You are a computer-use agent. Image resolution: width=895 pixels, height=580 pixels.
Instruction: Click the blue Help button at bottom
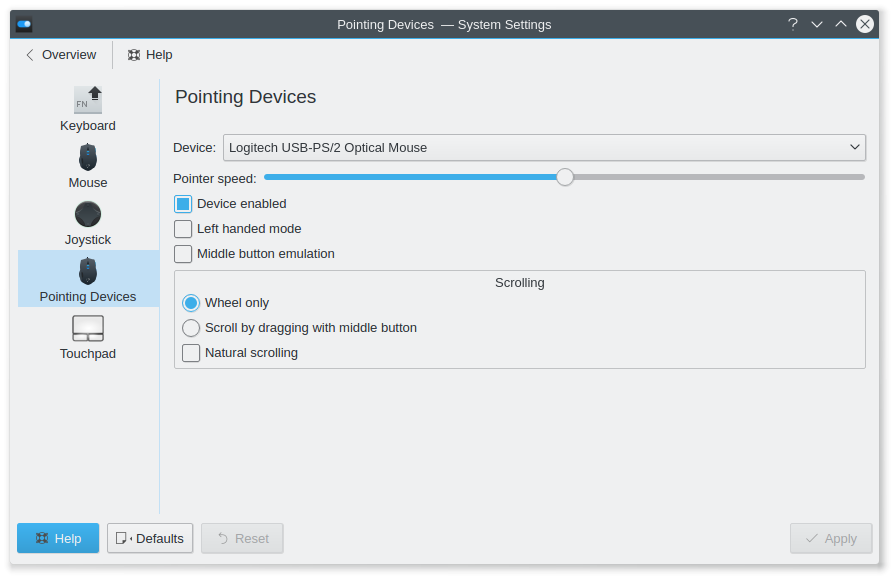[x=58, y=538]
